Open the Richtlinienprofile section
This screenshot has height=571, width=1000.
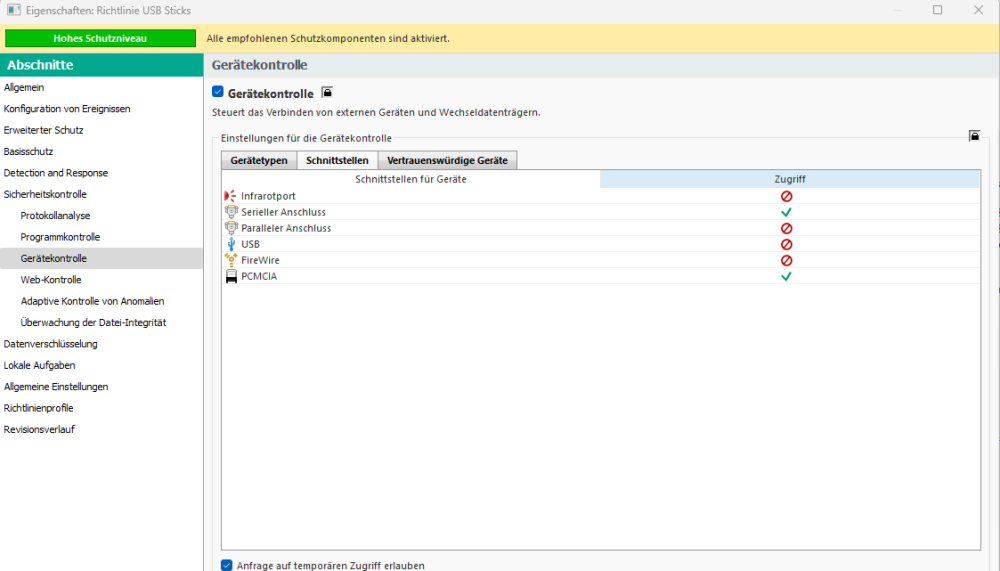38,408
